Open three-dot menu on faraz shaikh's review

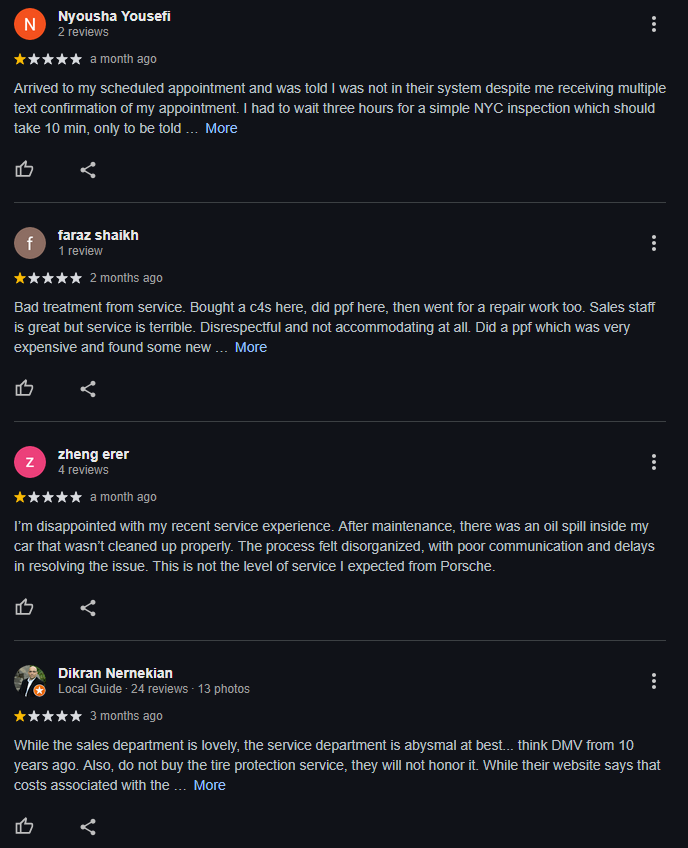click(x=653, y=243)
